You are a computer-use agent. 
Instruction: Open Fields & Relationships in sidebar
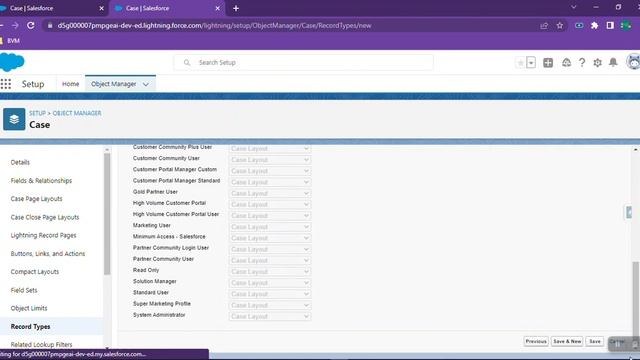point(41,180)
